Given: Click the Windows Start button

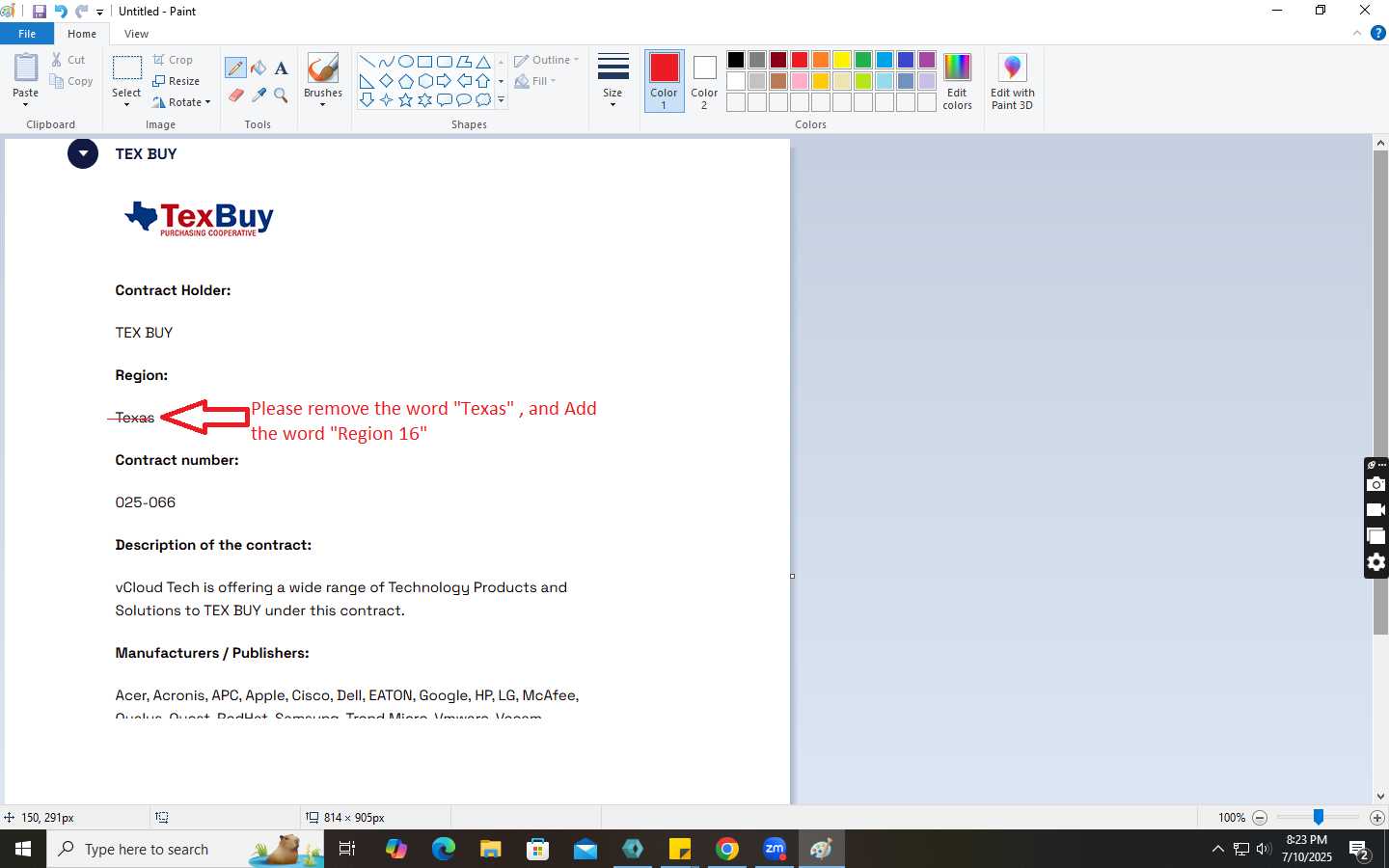Looking at the screenshot, I should coord(23,849).
